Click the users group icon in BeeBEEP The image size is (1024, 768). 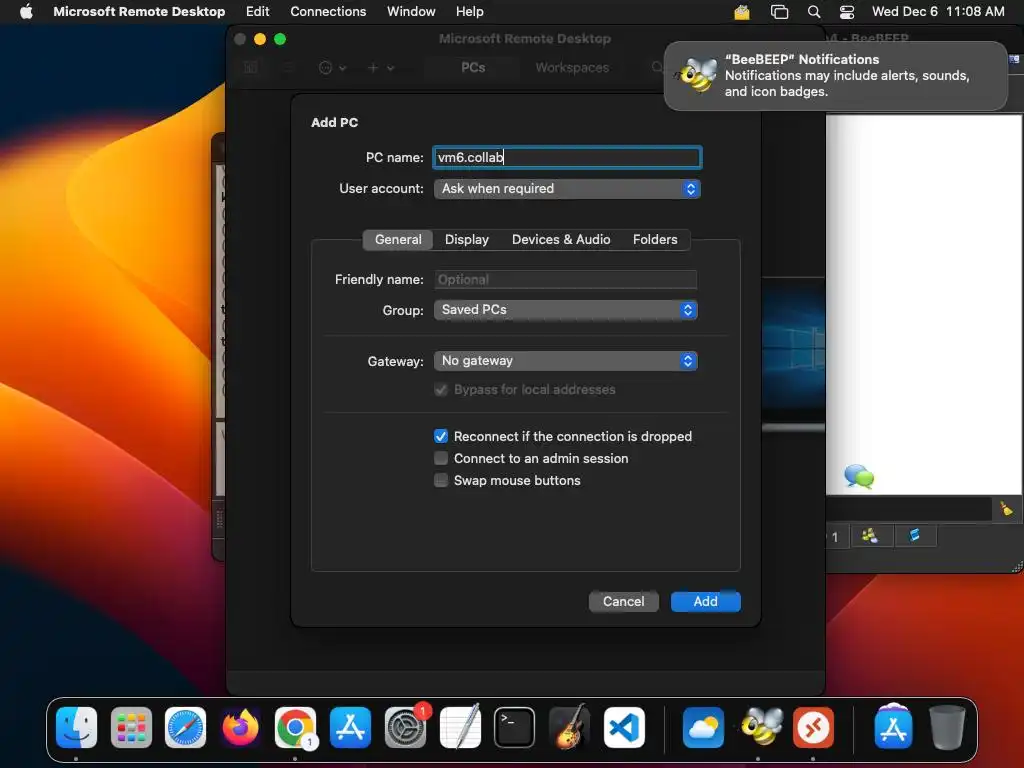coord(869,536)
